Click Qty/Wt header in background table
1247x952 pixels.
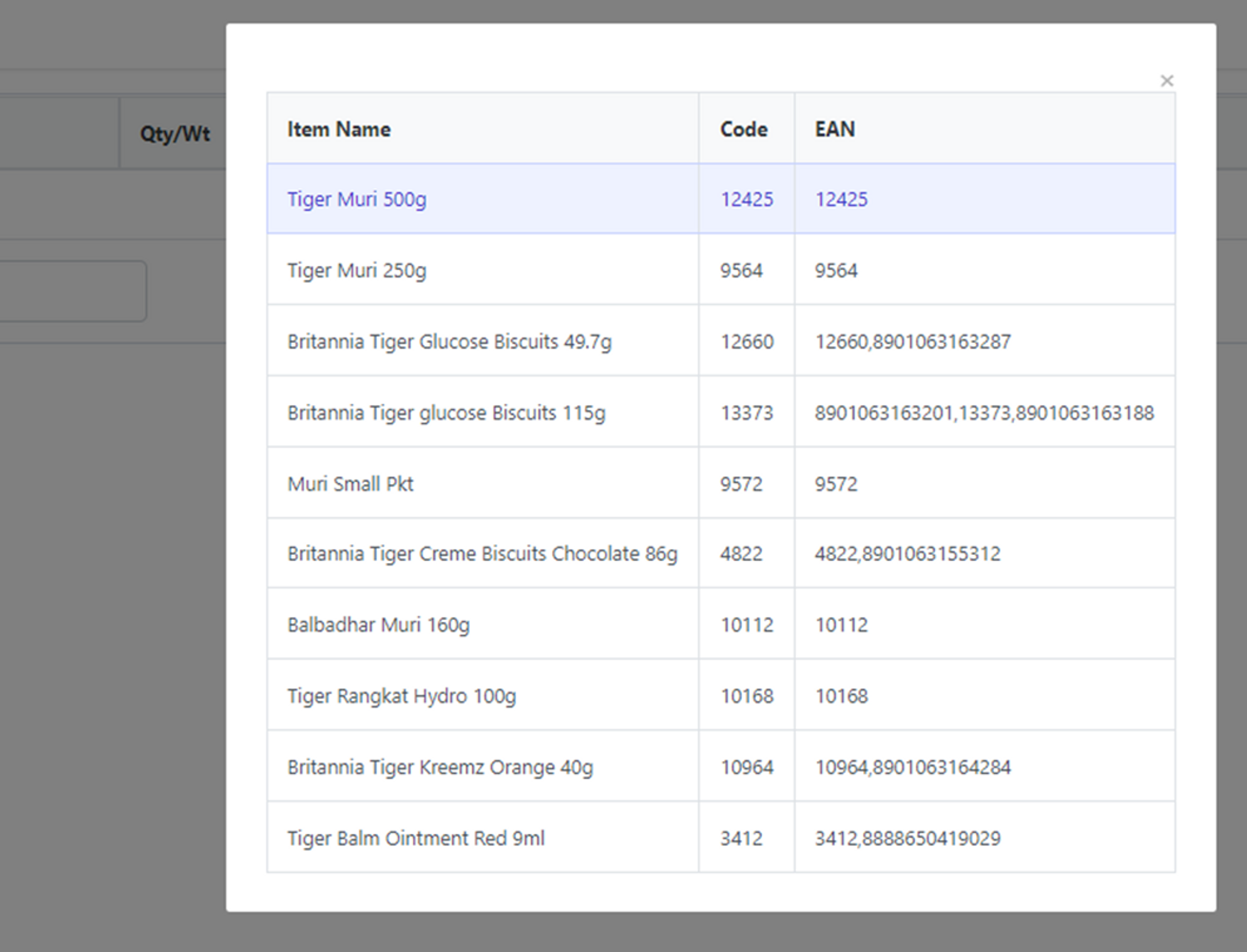click(x=175, y=134)
